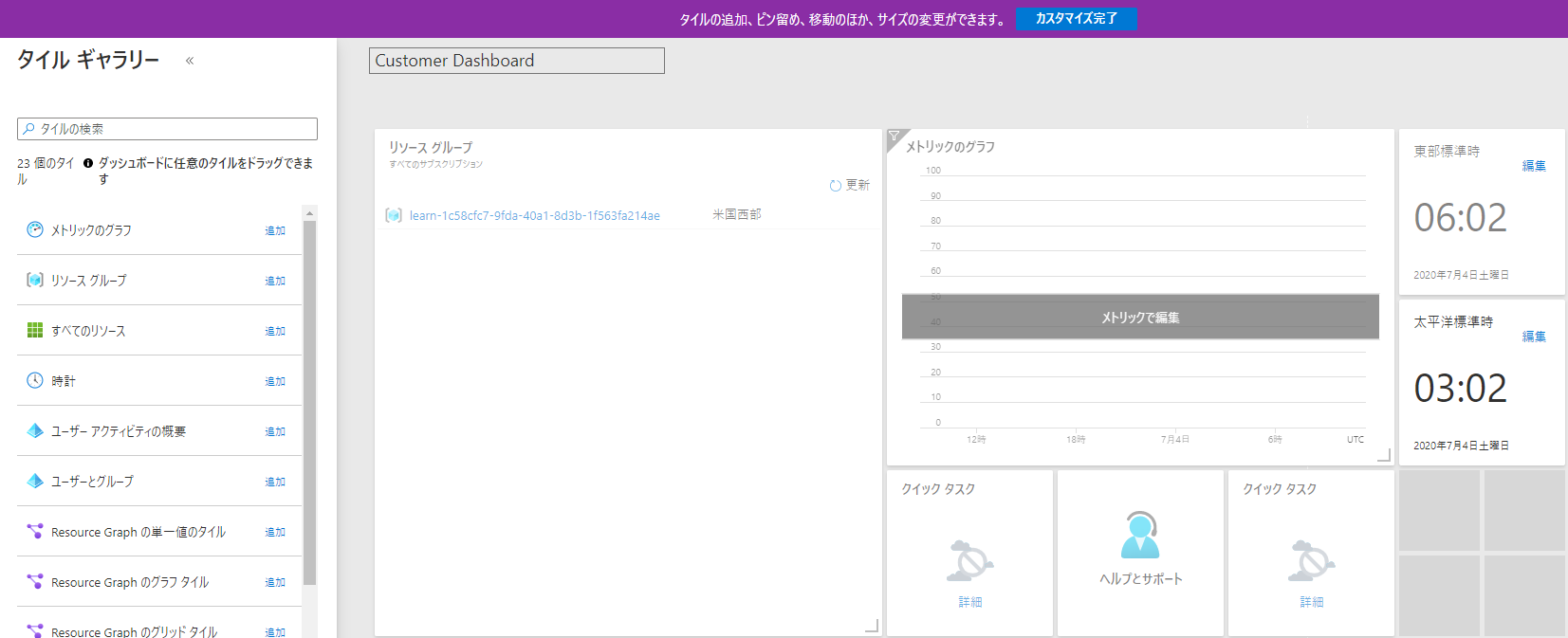This screenshot has width=1568, height=638.
Task: Collapse the タイル ギャラリー panel with chevron
Action: 190,61
